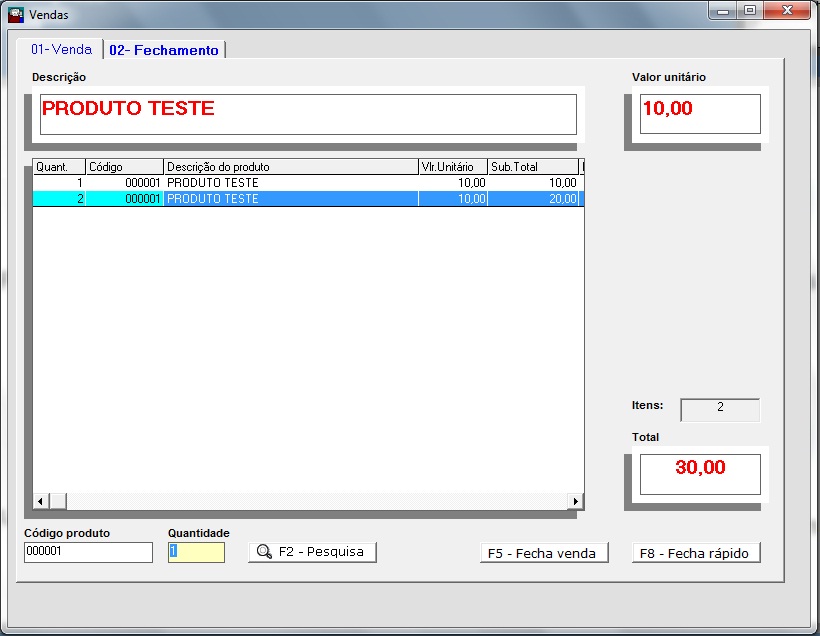Click the grid's scroll right arrow
The width and height of the screenshot is (820, 636).
pyautogui.click(x=575, y=501)
